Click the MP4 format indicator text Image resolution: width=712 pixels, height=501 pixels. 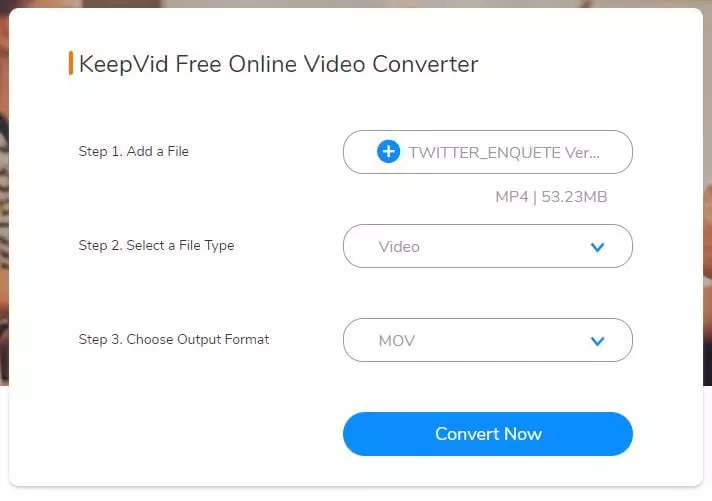(512, 197)
